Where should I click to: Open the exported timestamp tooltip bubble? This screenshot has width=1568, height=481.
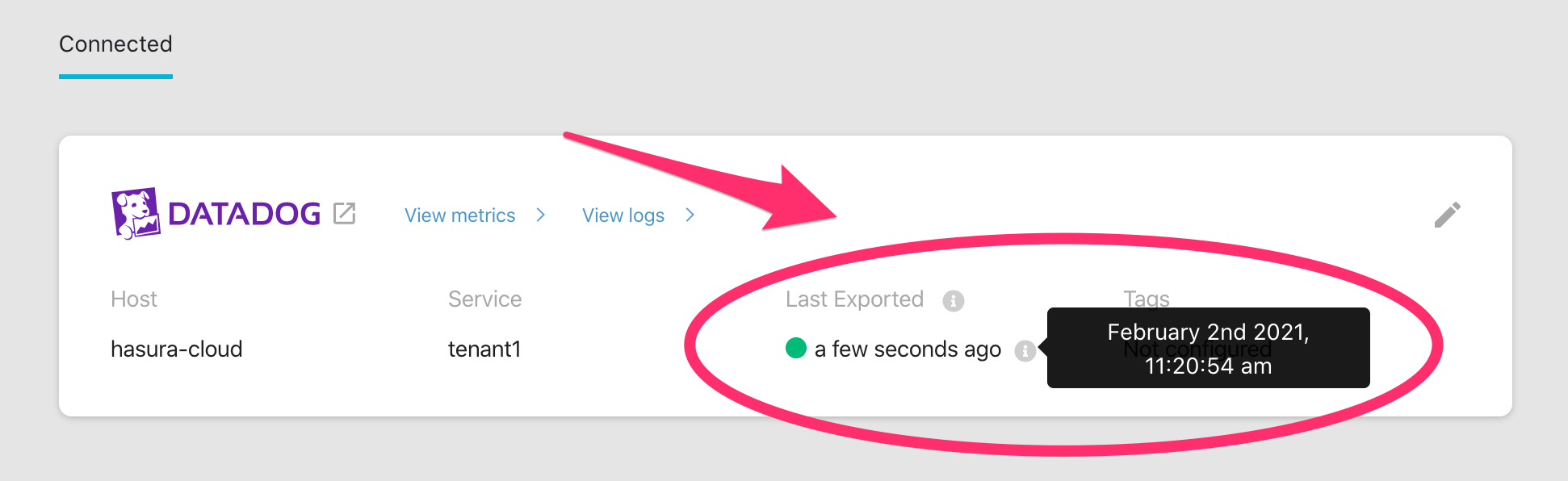(x=1208, y=348)
